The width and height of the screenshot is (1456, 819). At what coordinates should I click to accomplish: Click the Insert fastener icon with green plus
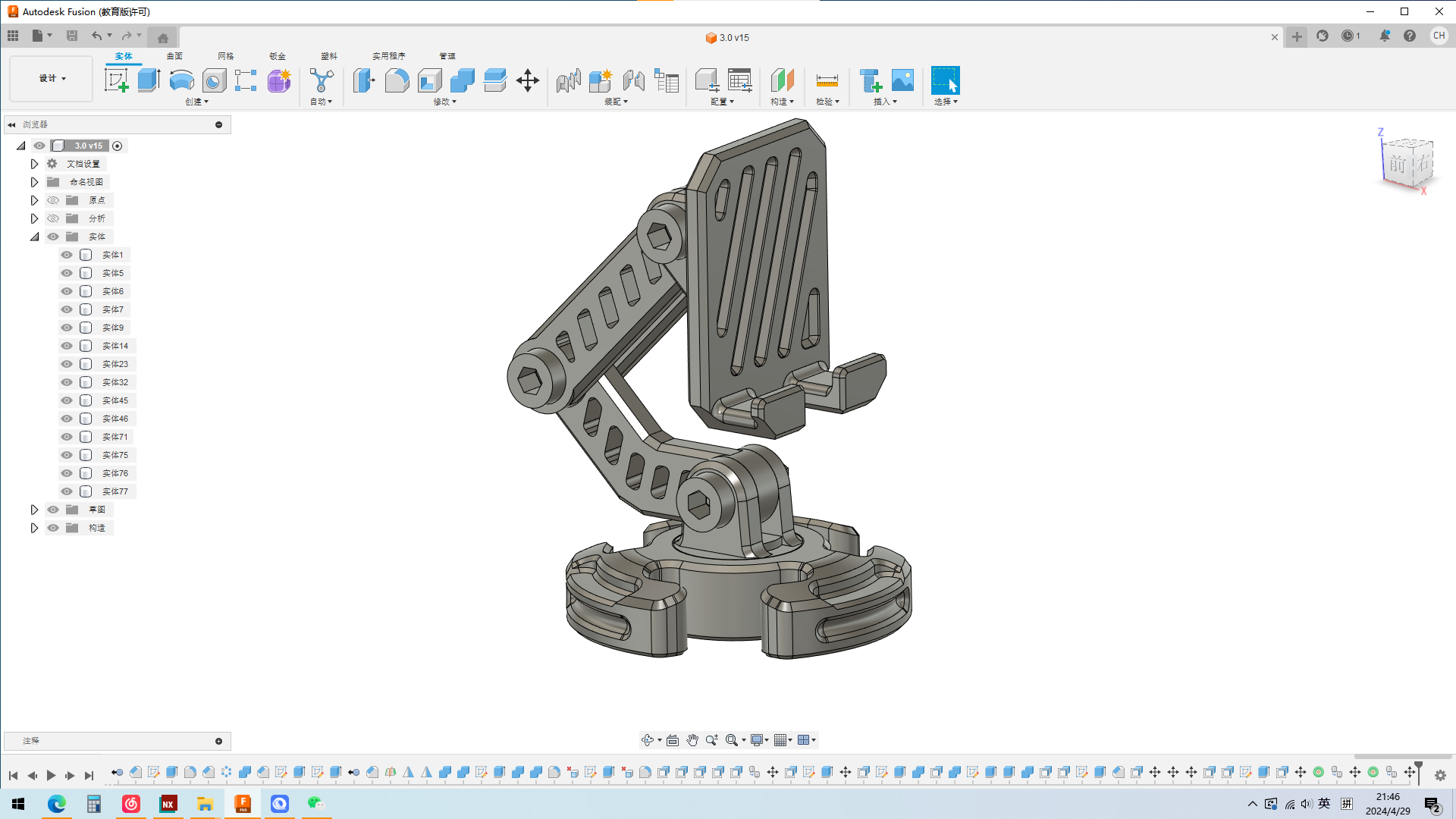[870, 80]
